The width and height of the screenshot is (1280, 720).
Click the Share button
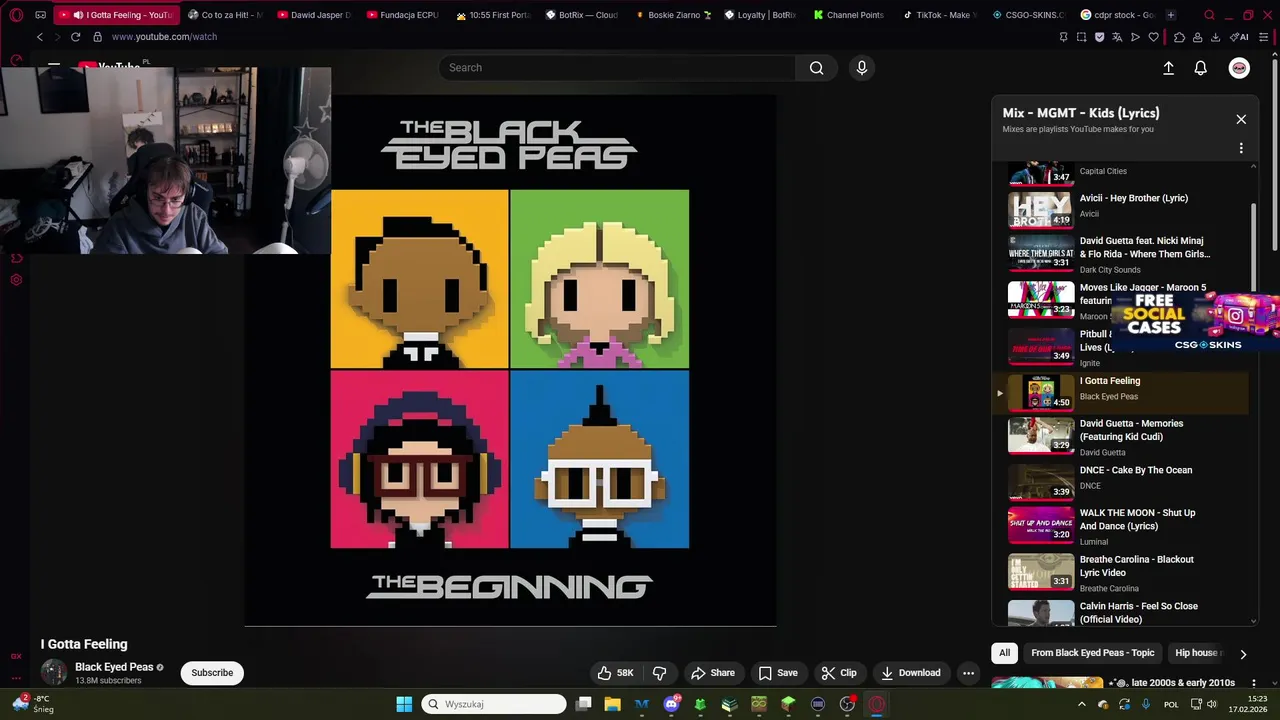[713, 673]
